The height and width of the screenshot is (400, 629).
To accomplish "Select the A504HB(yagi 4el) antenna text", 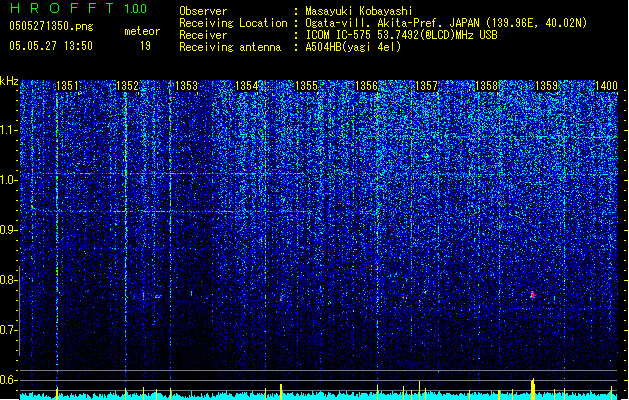I will 353,47.
